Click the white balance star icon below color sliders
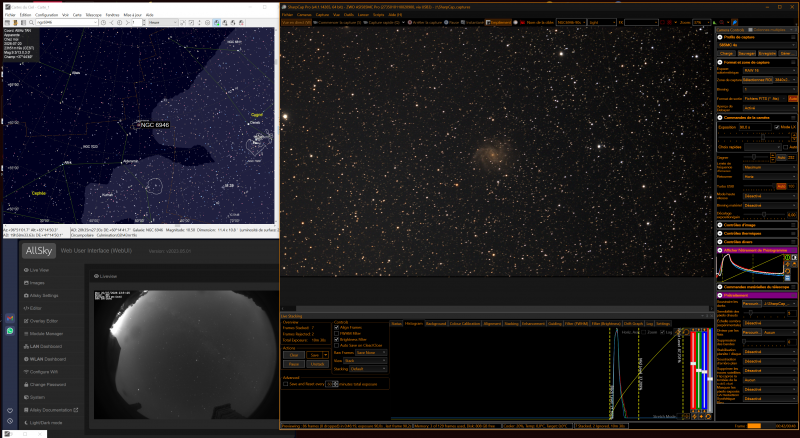Image resolution: width=800 pixels, height=438 pixels. (702, 417)
